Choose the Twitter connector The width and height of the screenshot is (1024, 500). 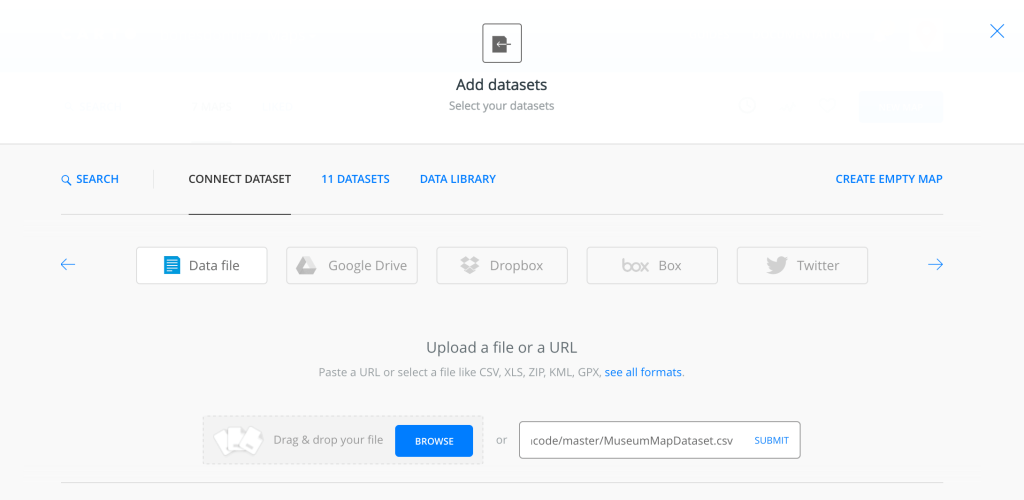tap(802, 266)
